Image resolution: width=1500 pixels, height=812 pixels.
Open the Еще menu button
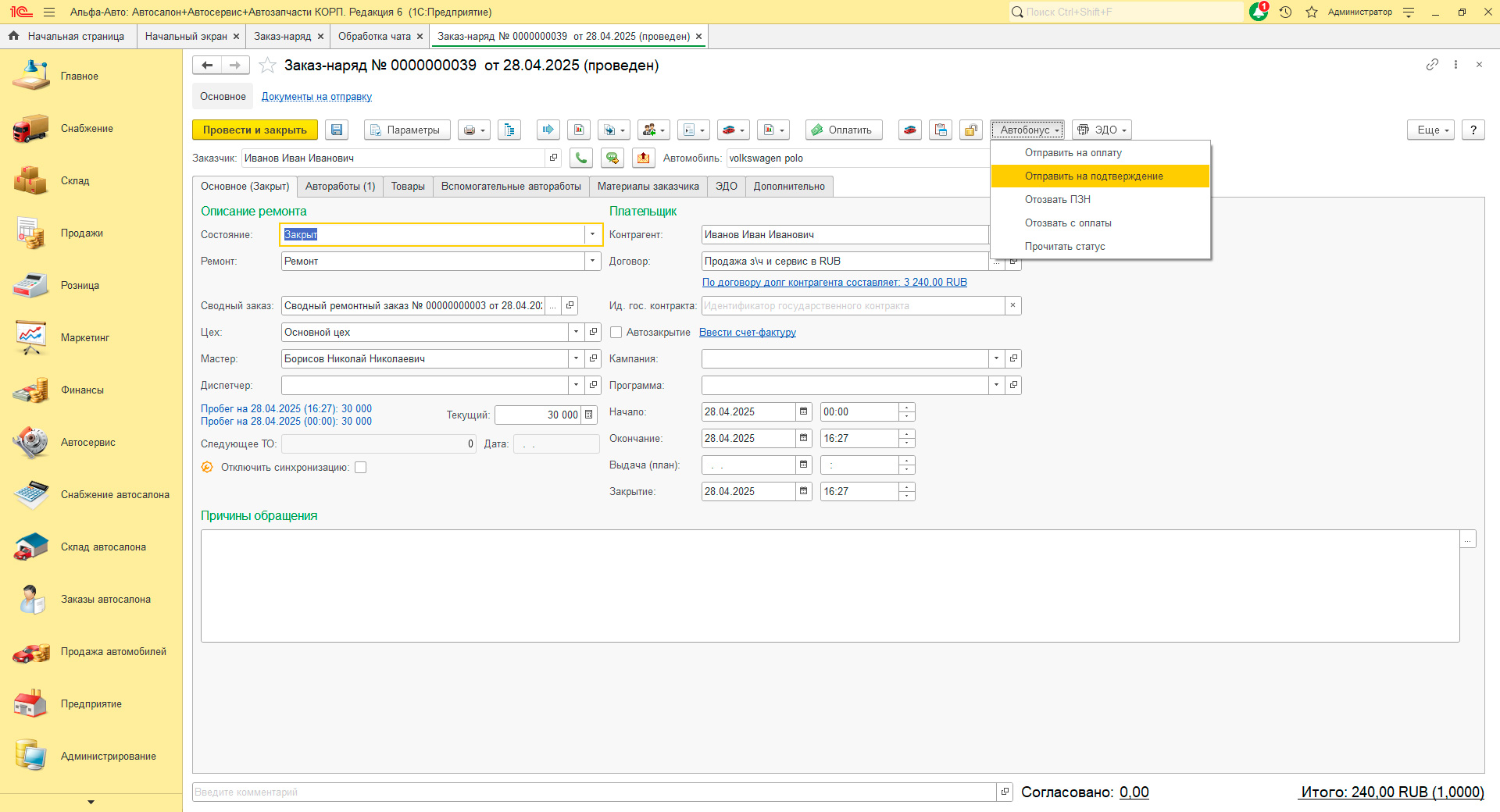tap(1431, 130)
